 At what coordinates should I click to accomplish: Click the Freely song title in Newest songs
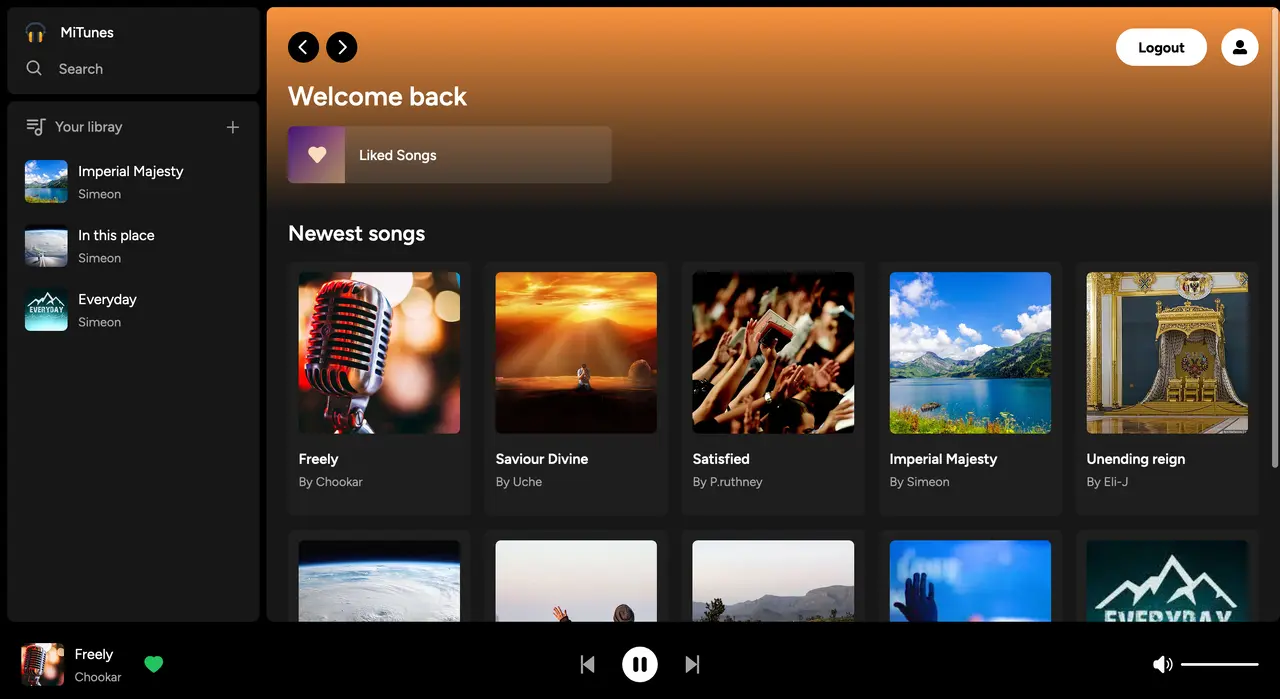[318, 459]
